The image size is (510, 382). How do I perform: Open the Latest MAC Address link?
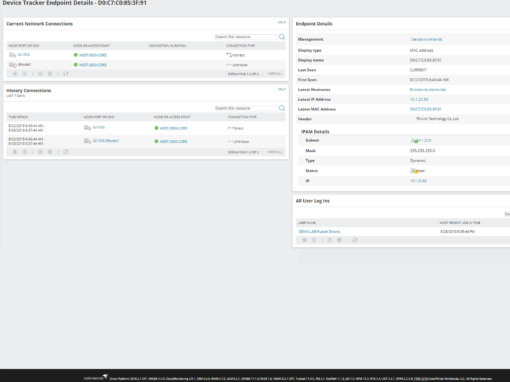pyautogui.click(x=426, y=109)
